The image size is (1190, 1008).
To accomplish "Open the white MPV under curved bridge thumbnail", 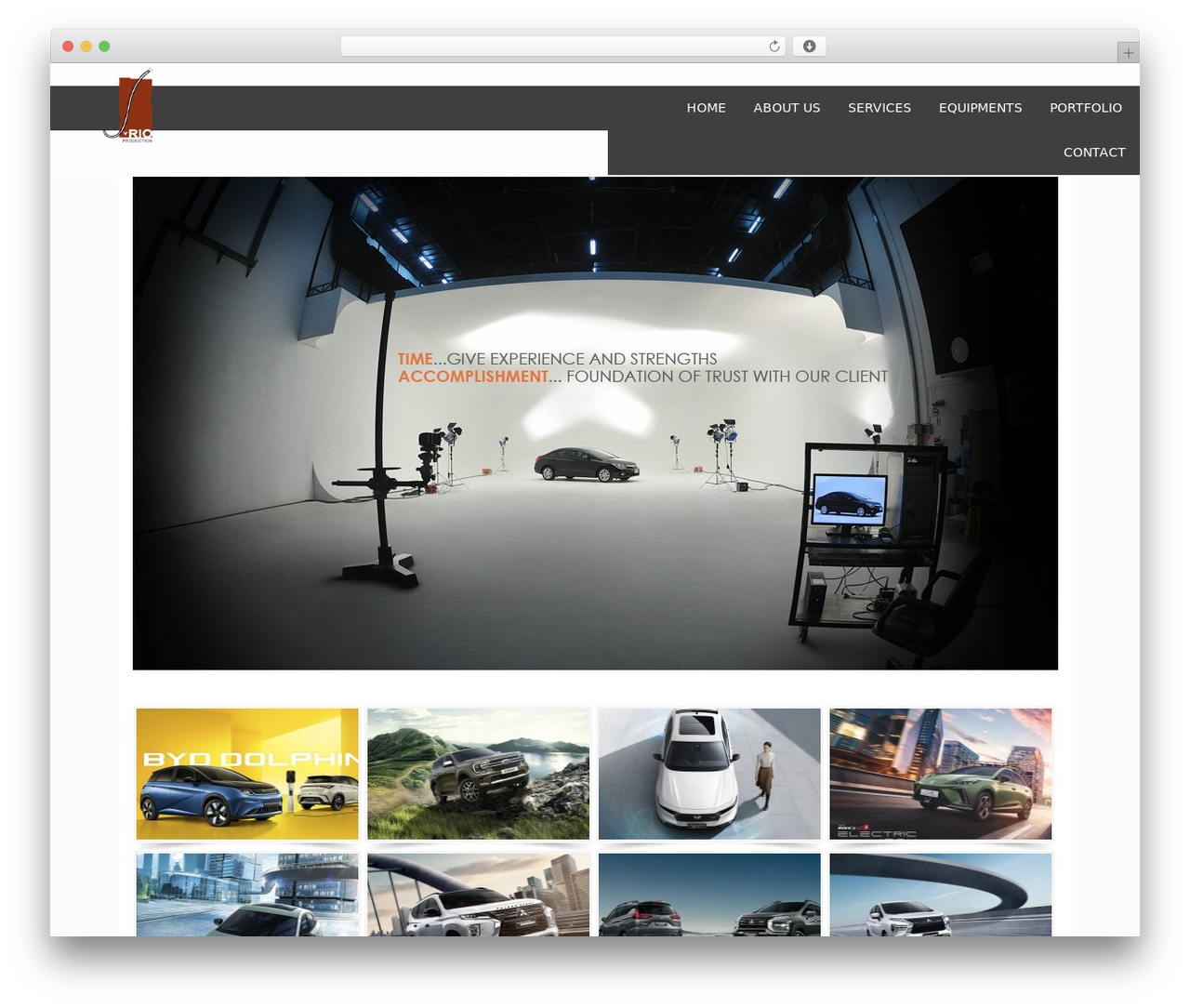I will [x=941, y=895].
